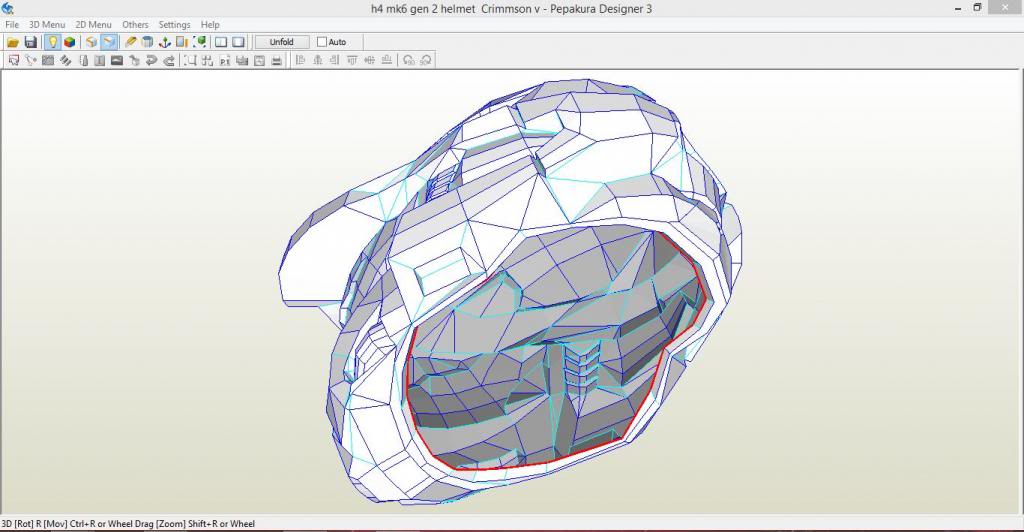Screen dimensions: 1024x532
Task: Select the text input tool
Action: 99,60
